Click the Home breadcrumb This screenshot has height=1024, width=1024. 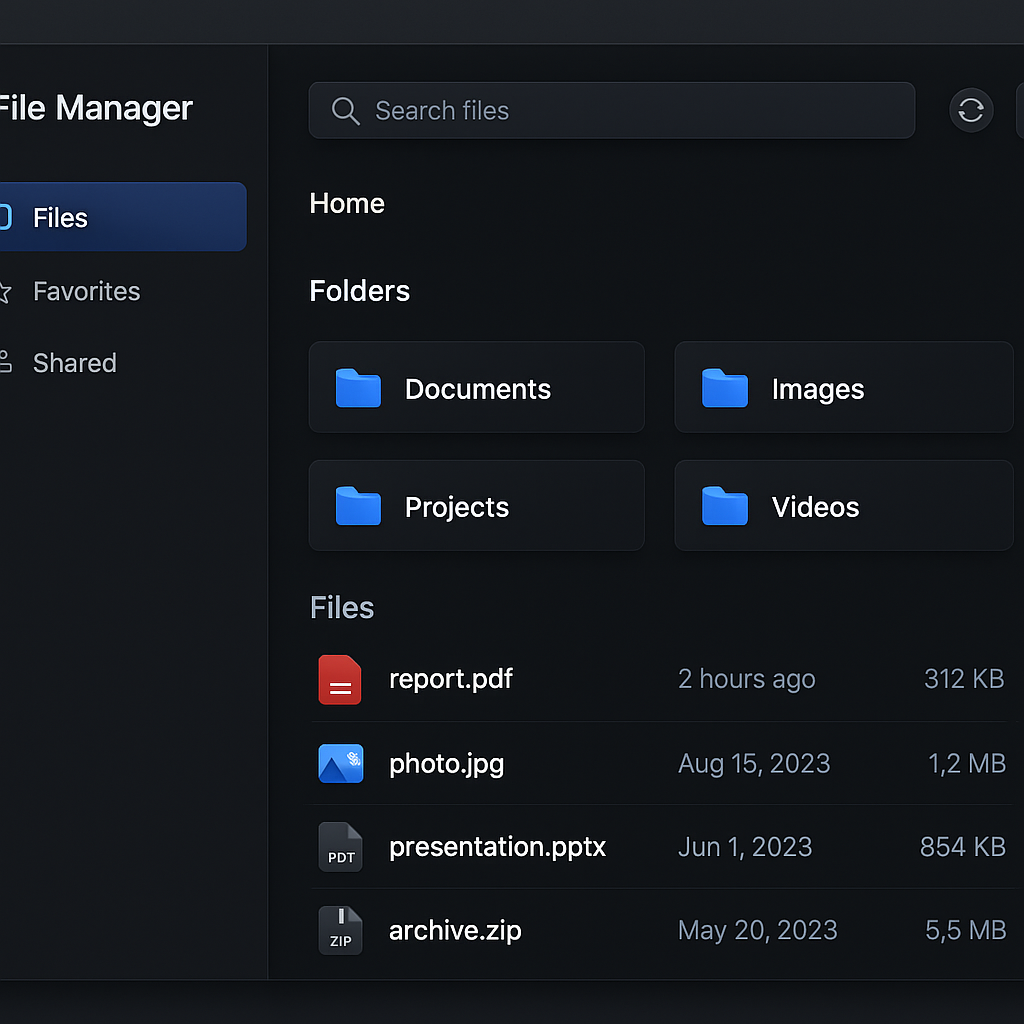(x=347, y=203)
